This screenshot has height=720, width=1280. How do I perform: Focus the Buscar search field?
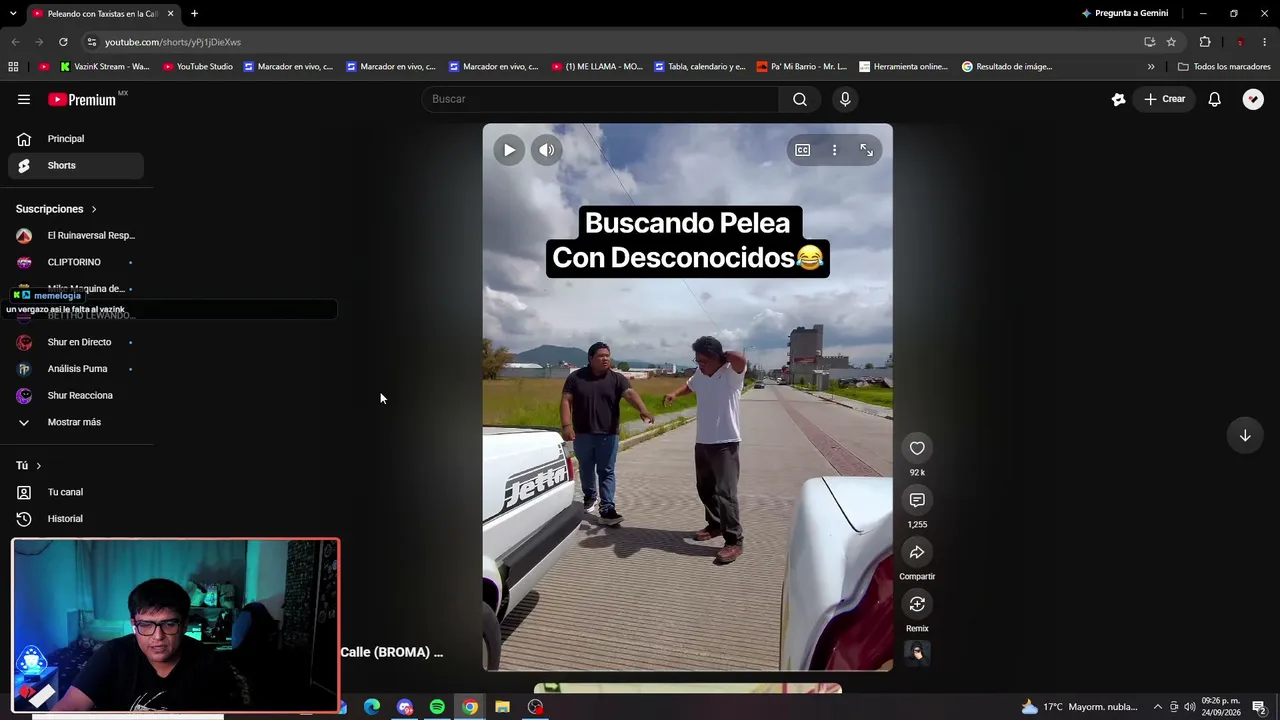[600, 99]
